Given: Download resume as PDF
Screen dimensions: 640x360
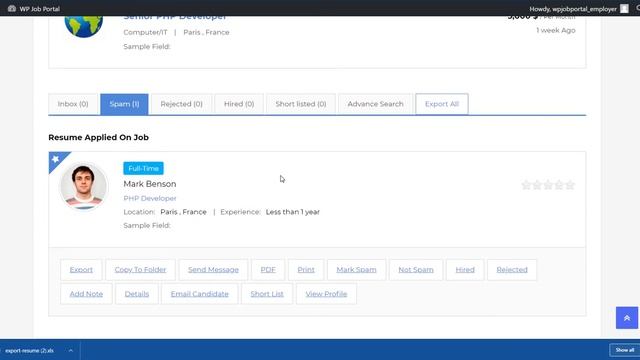Looking at the screenshot, I should tap(268, 270).
